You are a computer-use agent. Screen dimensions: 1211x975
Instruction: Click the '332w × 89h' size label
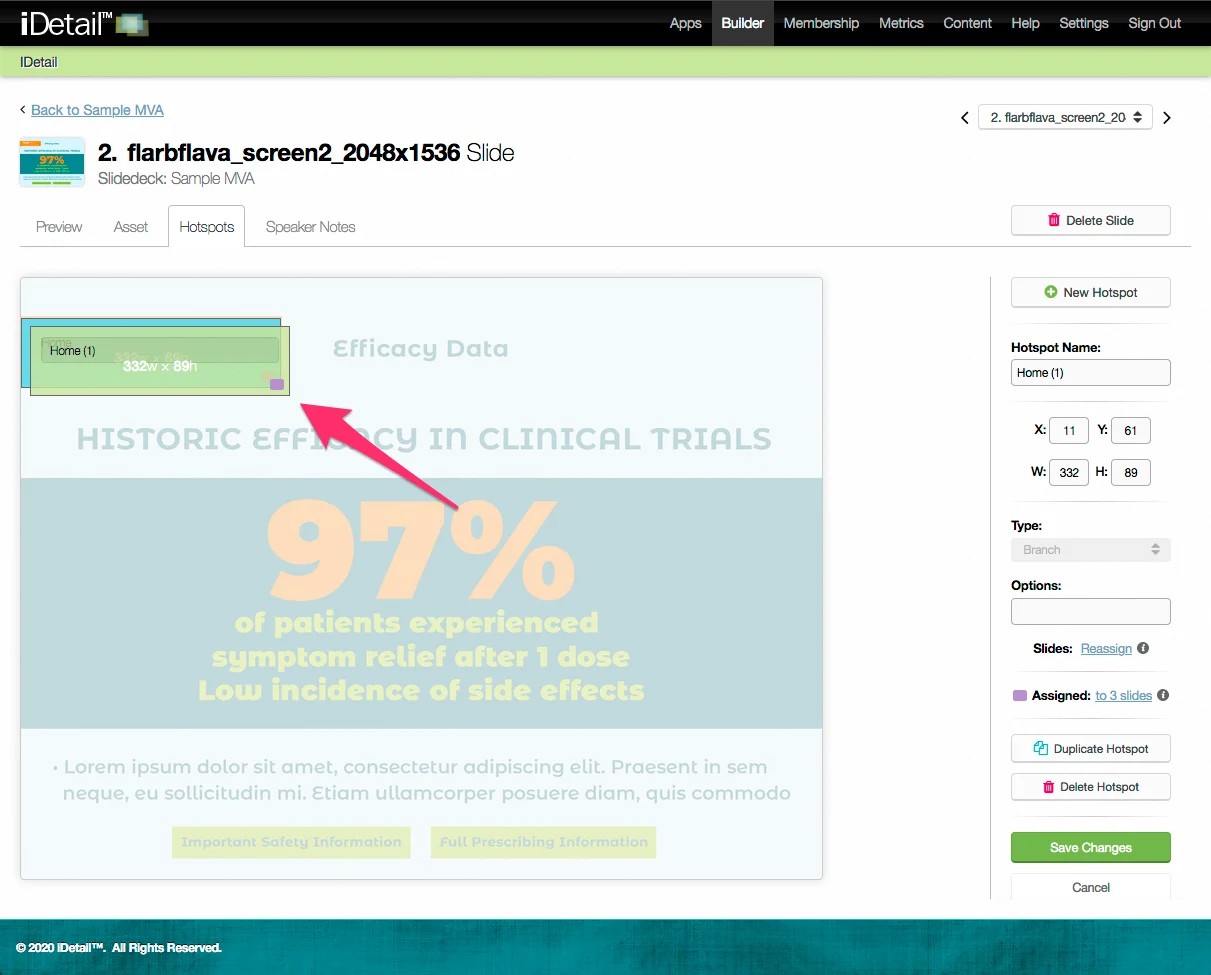160,366
